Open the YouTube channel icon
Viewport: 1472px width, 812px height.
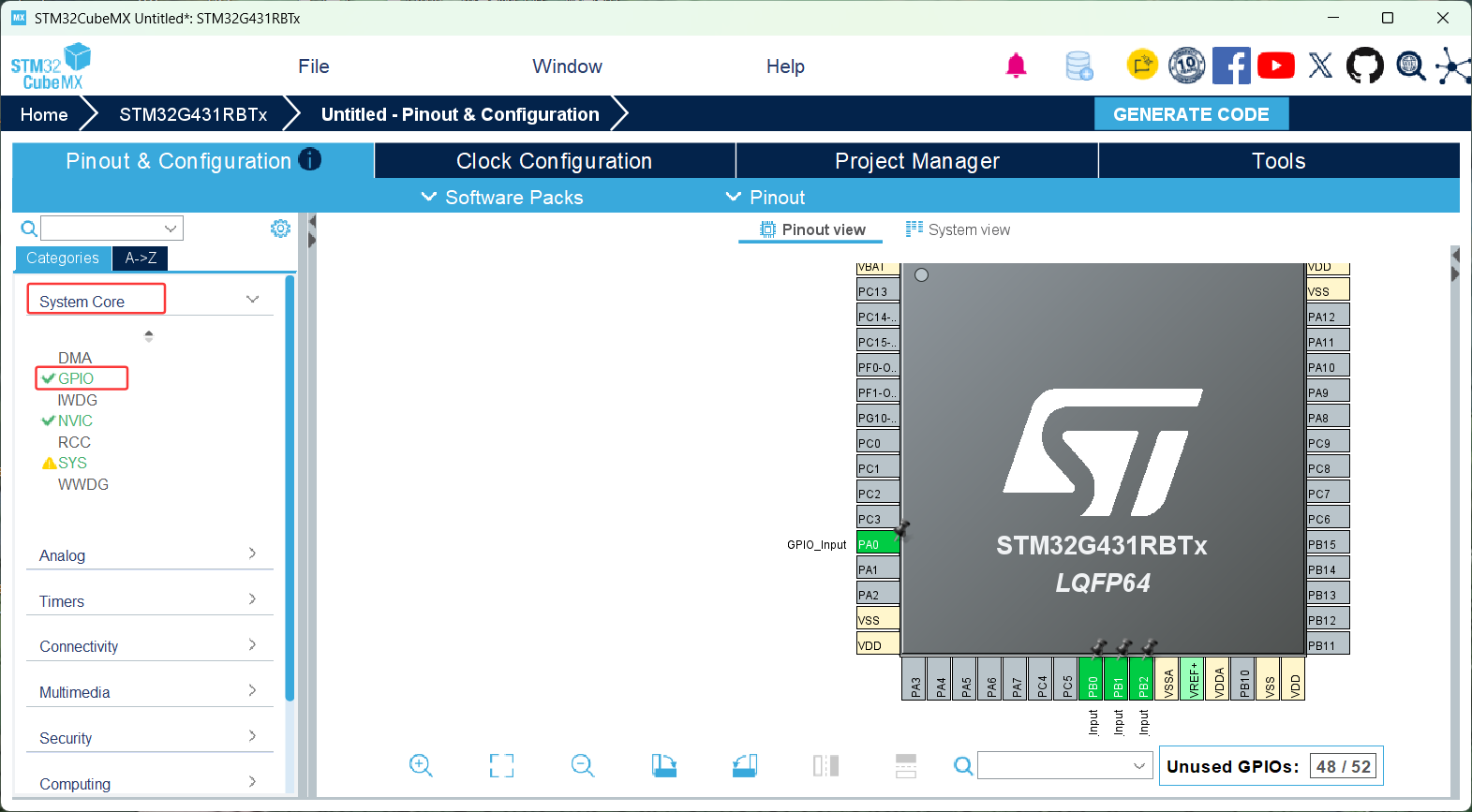point(1276,66)
